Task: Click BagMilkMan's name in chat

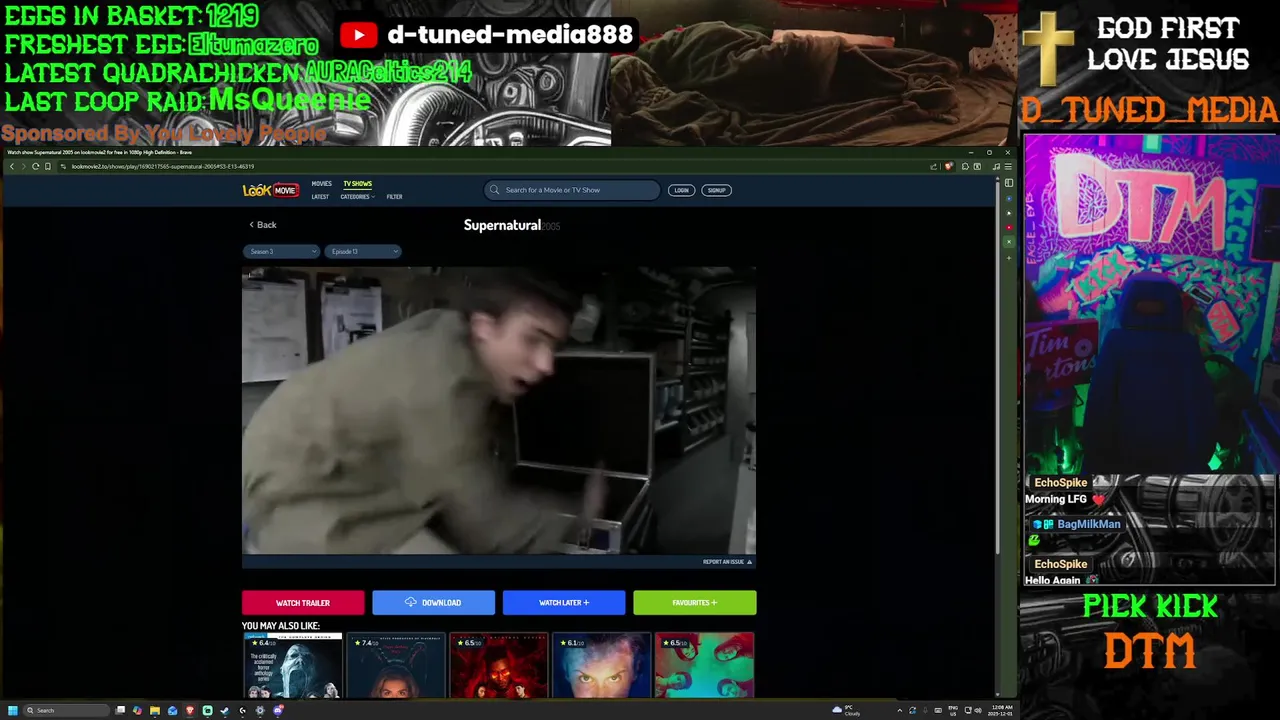Action: click(x=1089, y=524)
